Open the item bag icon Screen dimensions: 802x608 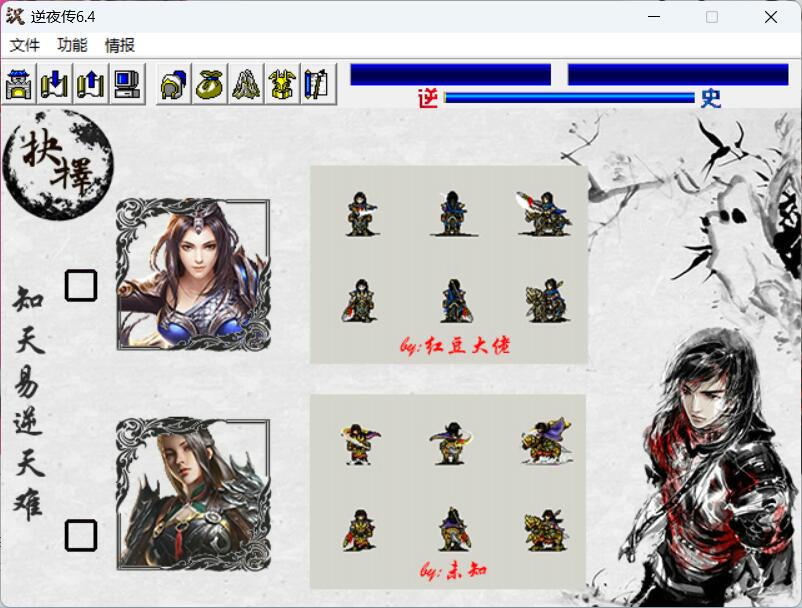(x=210, y=84)
